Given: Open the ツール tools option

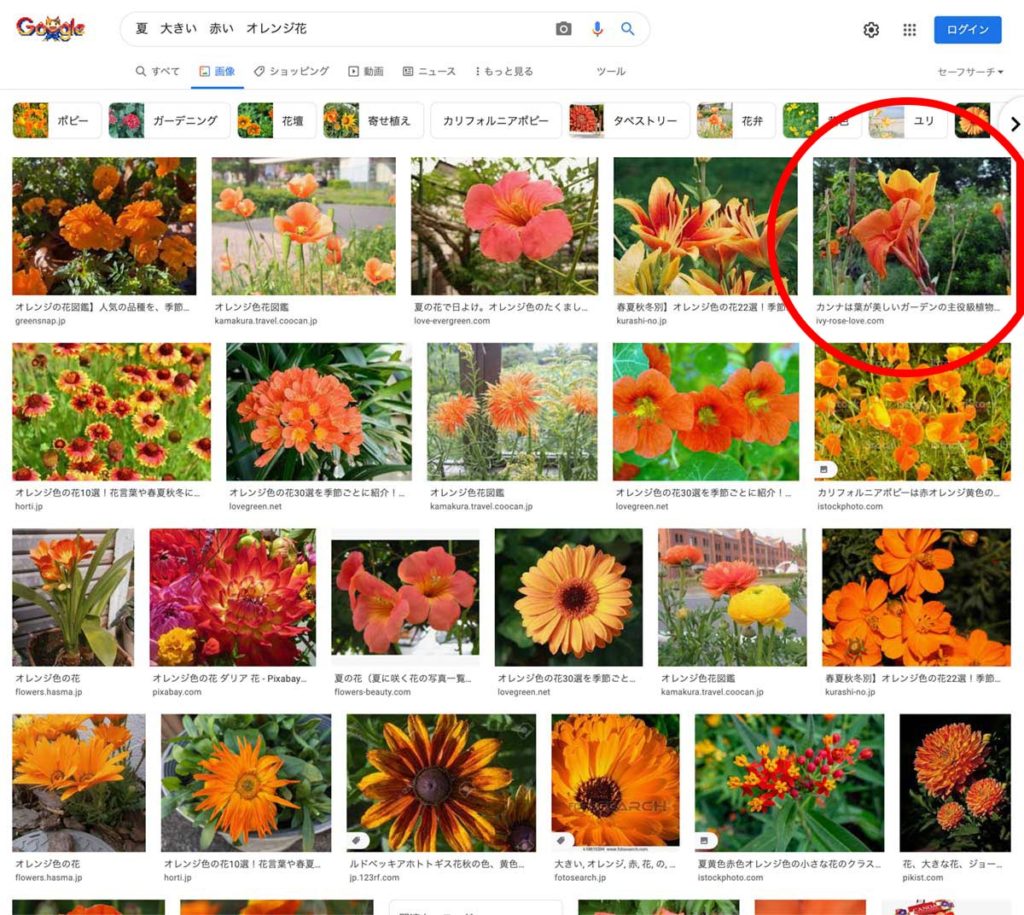Looking at the screenshot, I should pos(610,72).
